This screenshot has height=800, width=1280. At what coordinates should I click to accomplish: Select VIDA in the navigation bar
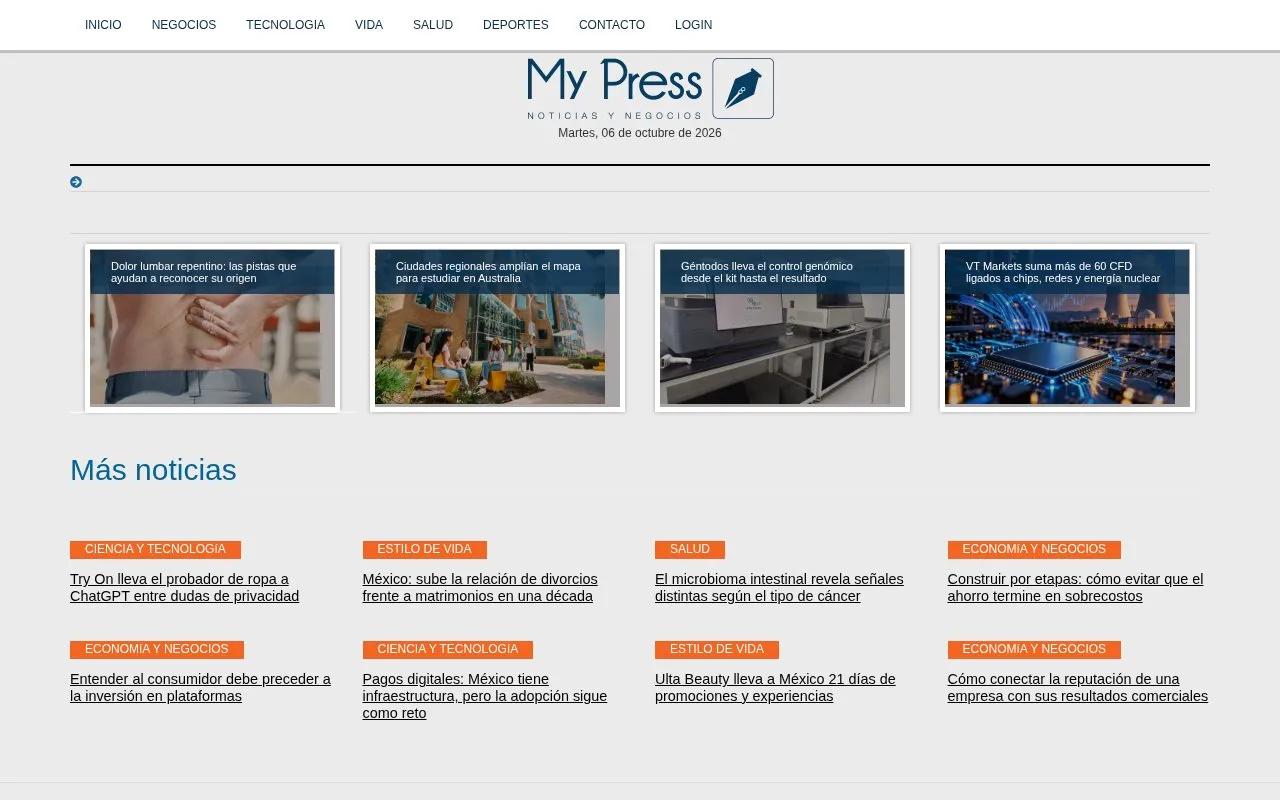coord(369,25)
